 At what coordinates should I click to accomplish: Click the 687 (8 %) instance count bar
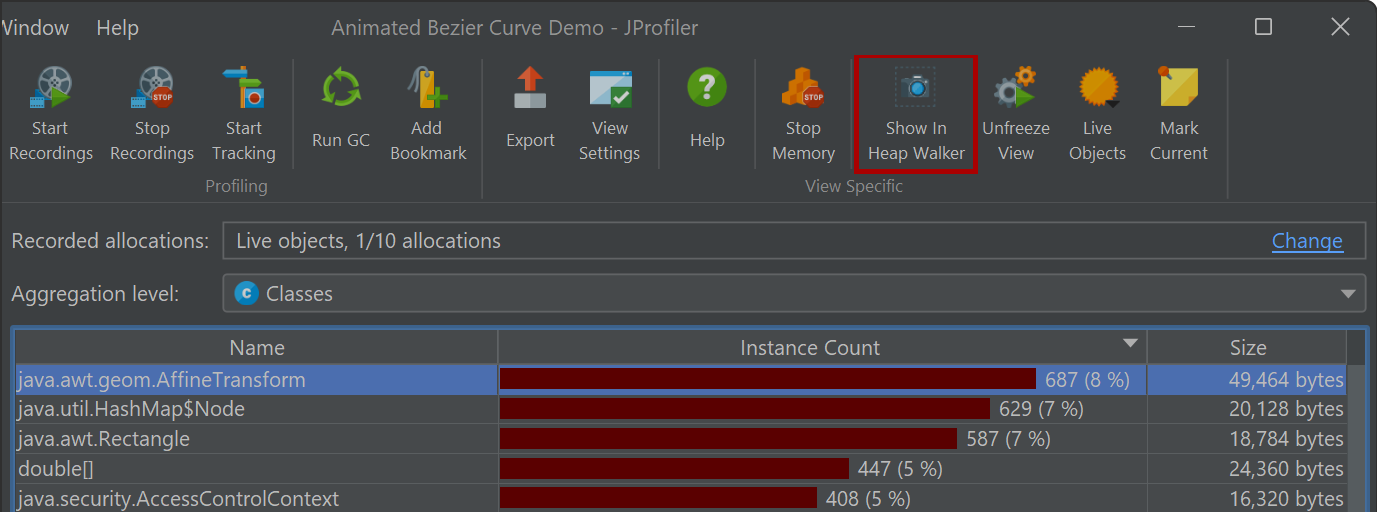pyautogui.click(x=768, y=379)
